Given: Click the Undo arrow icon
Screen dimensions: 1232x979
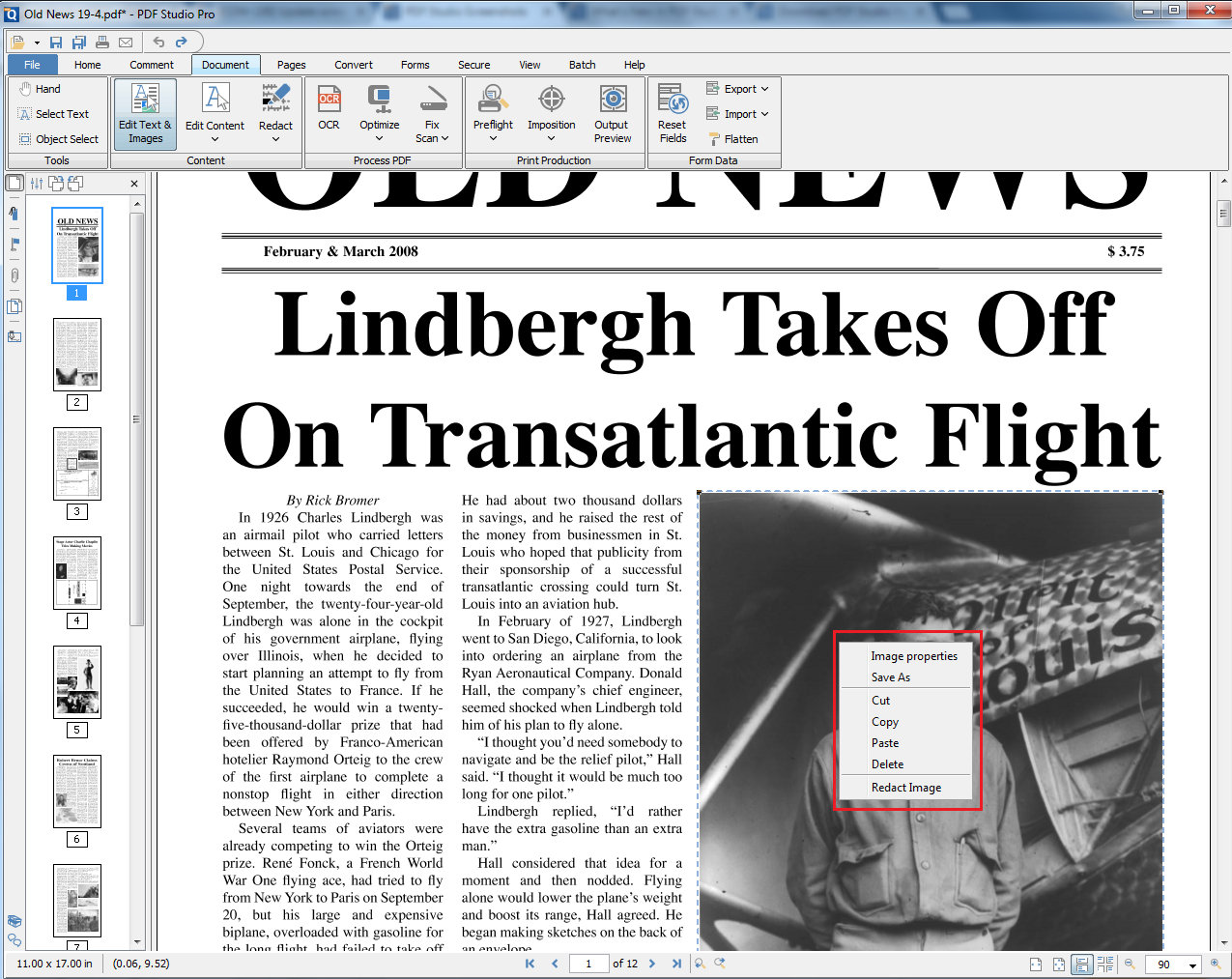Looking at the screenshot, I should click(x=158, y=43).
